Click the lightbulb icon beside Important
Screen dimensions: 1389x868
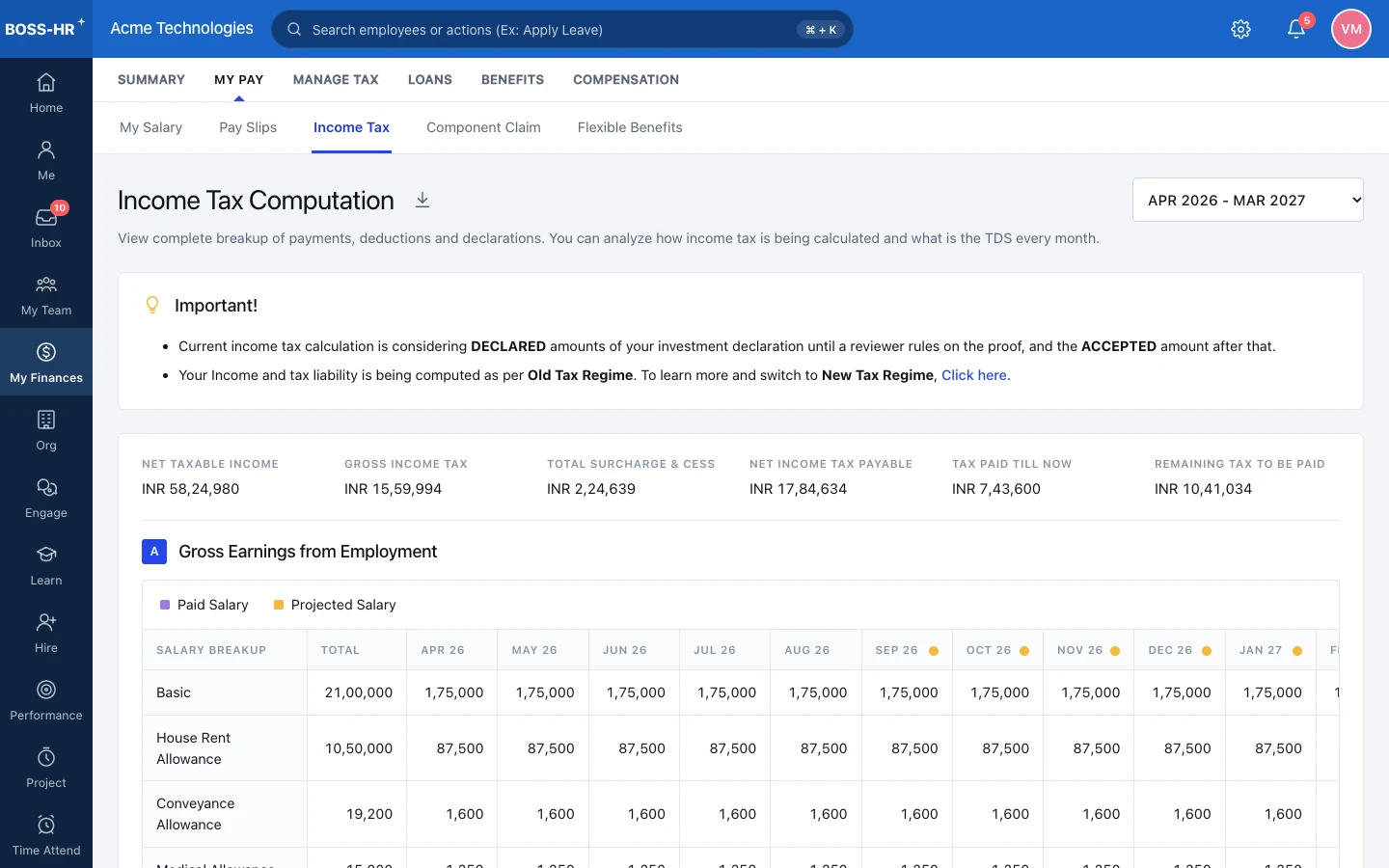[x=152, y=305]
